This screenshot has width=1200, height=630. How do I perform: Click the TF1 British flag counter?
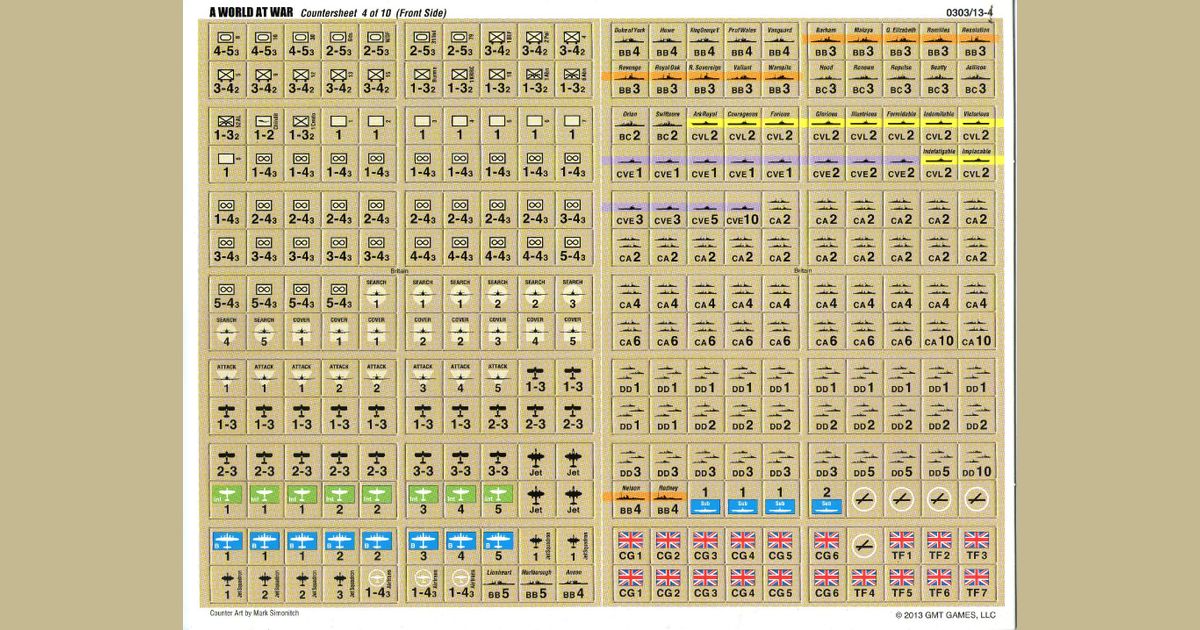tap(902, 545)
